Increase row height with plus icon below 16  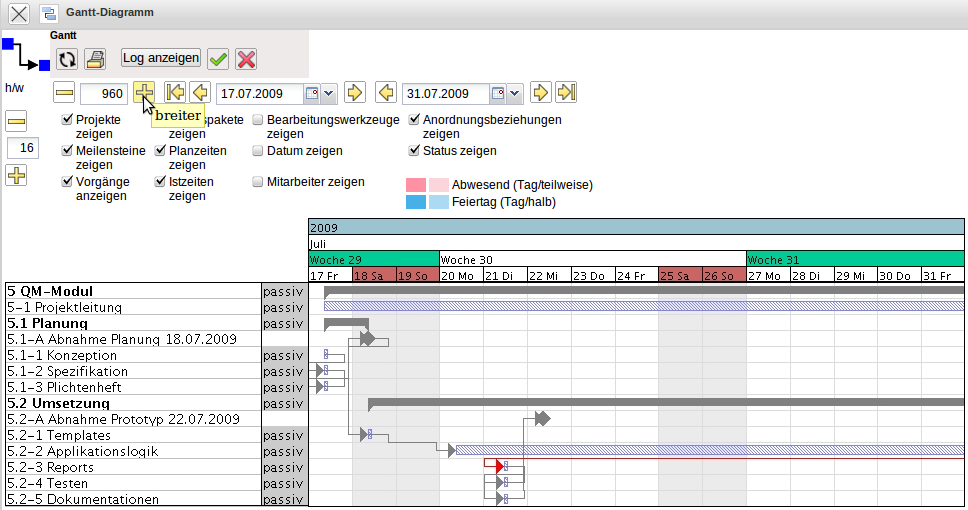pyautogui.click(x=16, y=176)
